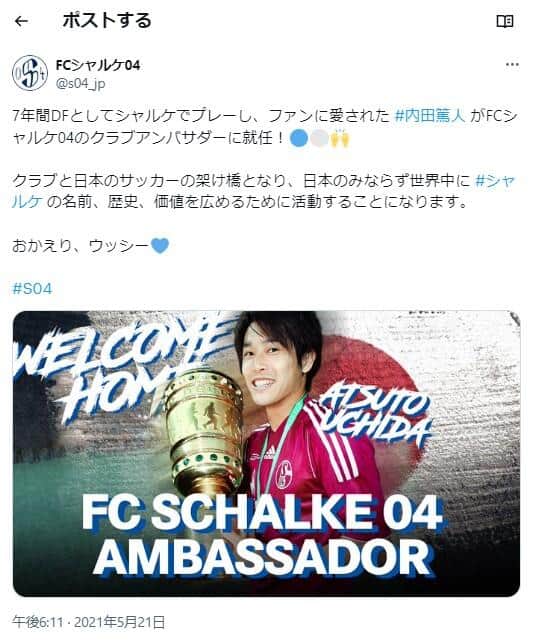The height and width of the screenshot is (643, 534).
Task: Open the Welcome Home ambassador image
Action: pos(267,454)
